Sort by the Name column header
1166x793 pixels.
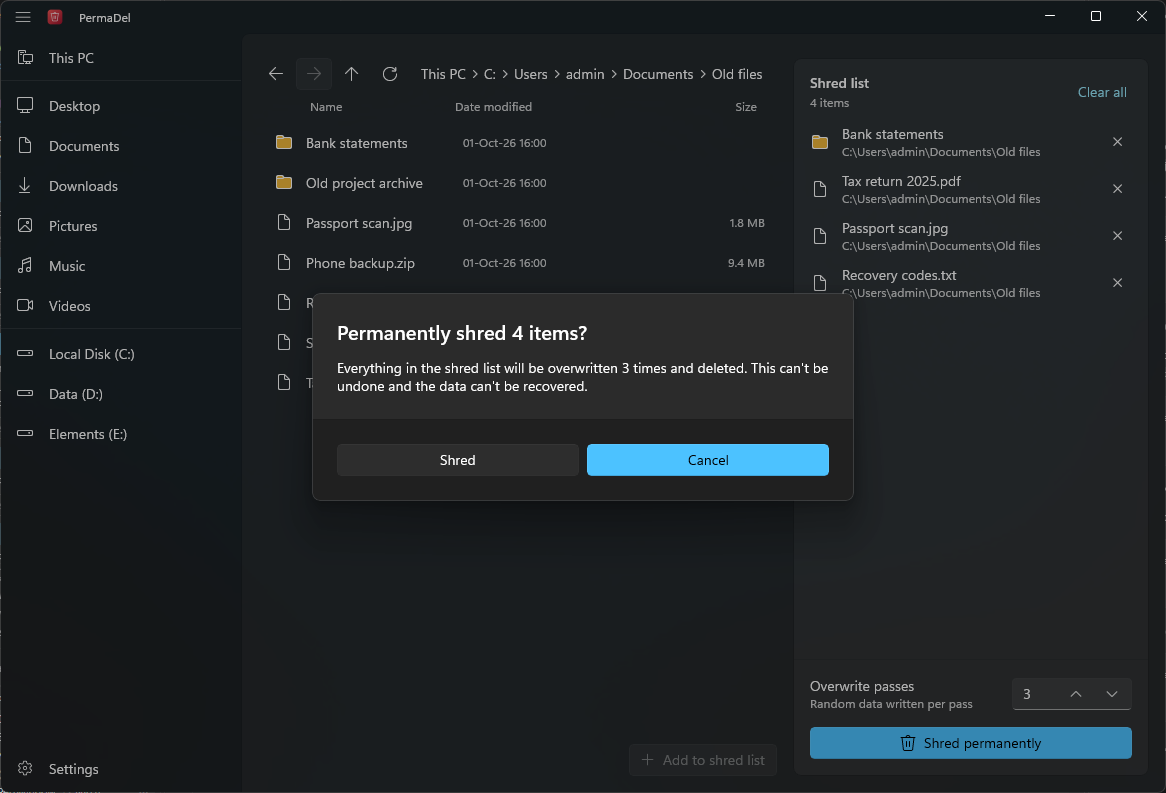pyautogui.click(x=326, y=107)
